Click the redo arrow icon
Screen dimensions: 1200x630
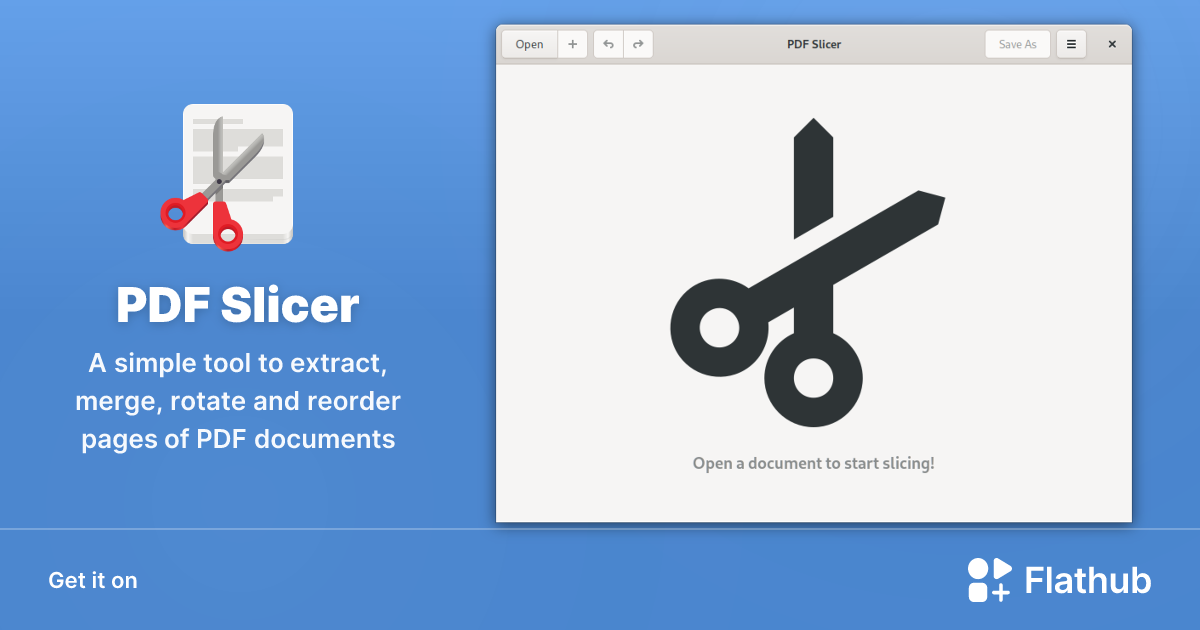point(638,44)
